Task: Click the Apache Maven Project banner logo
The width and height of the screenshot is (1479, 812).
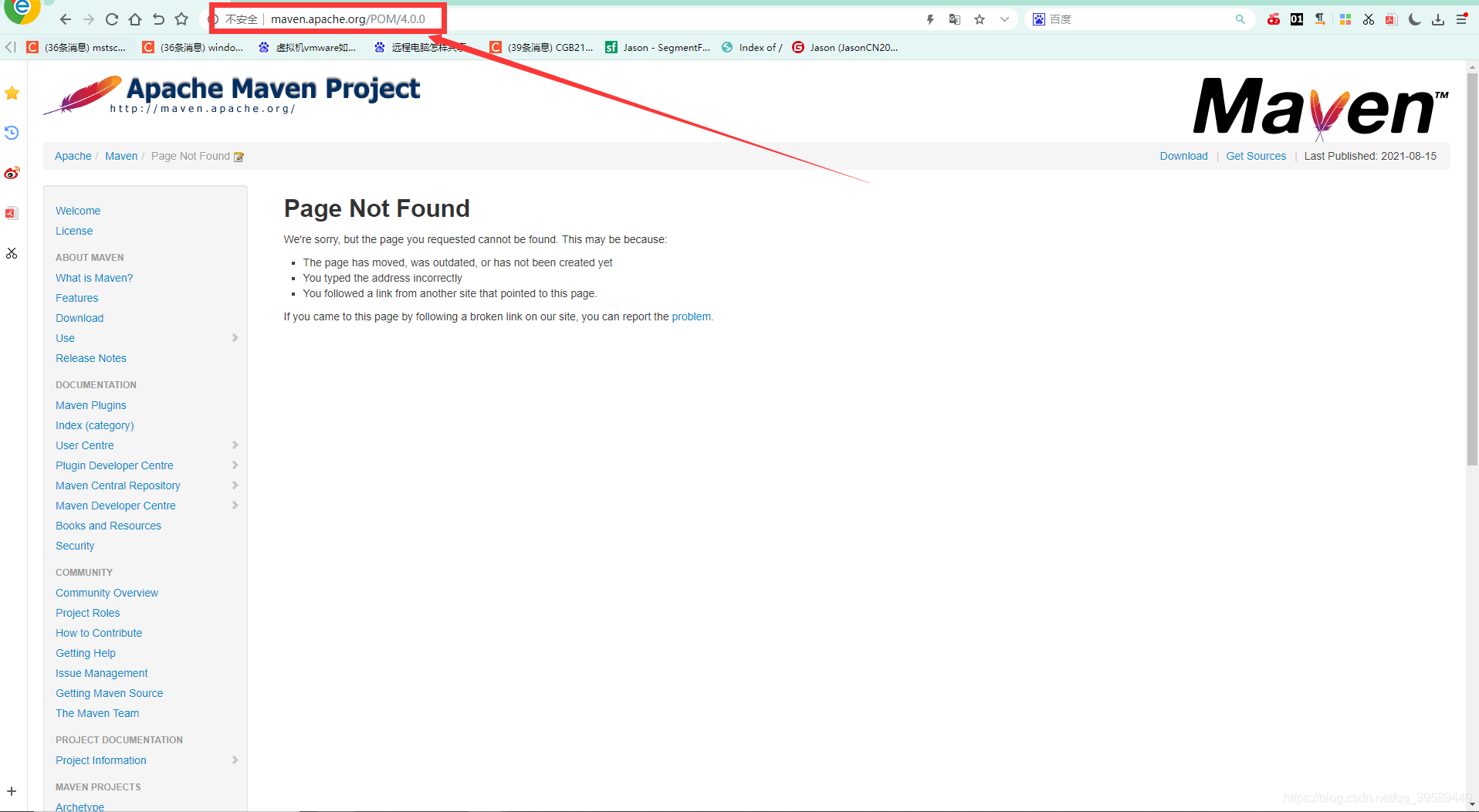Action: 232,95
